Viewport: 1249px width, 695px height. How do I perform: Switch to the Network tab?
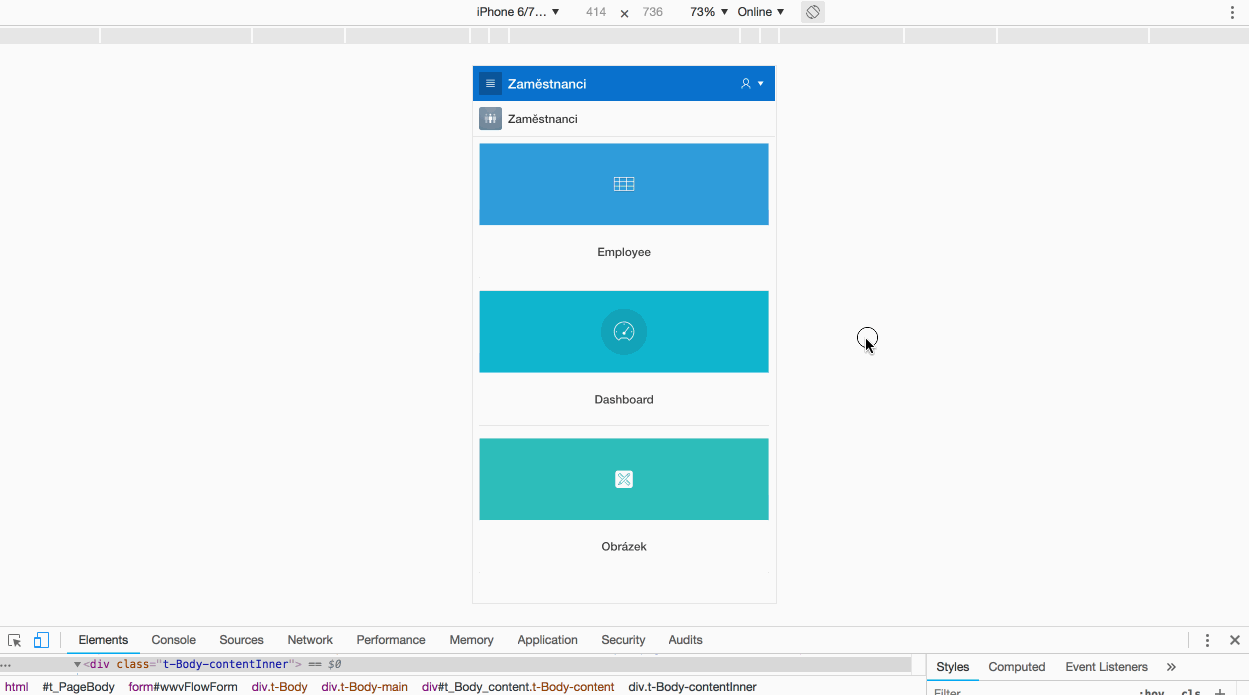(310, 640)
